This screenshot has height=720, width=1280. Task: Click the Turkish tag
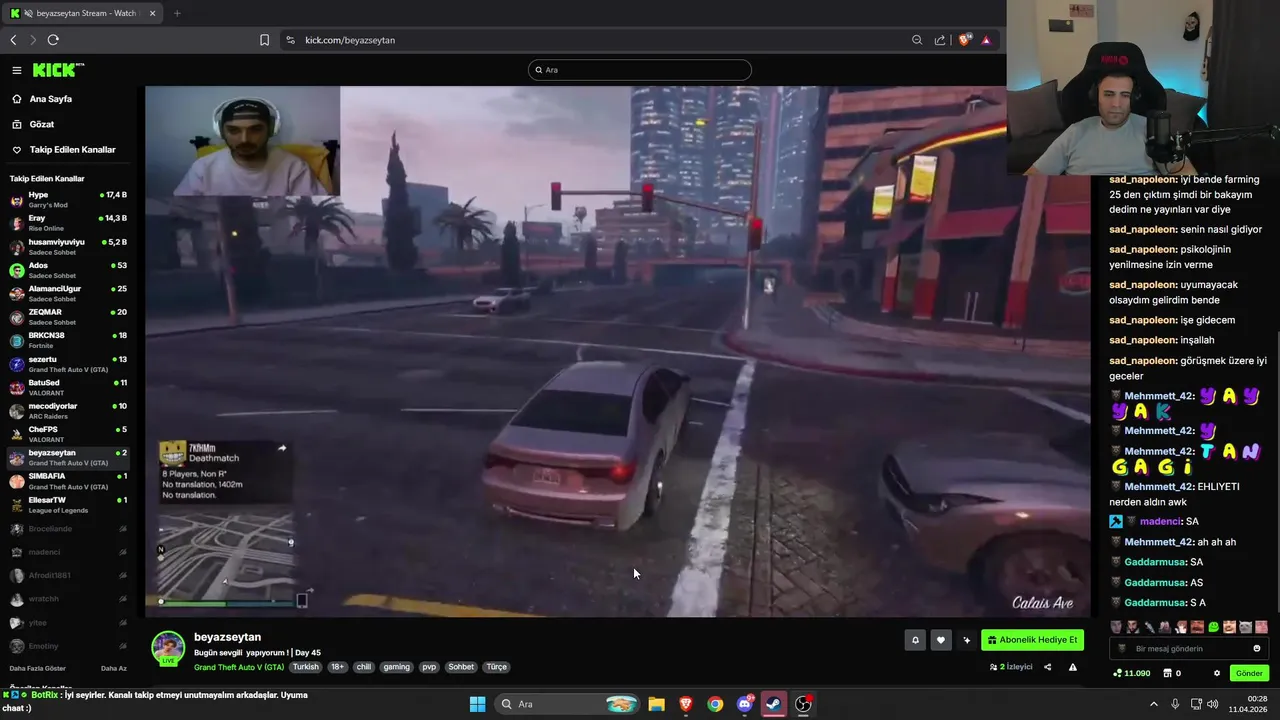pos(305,667)
